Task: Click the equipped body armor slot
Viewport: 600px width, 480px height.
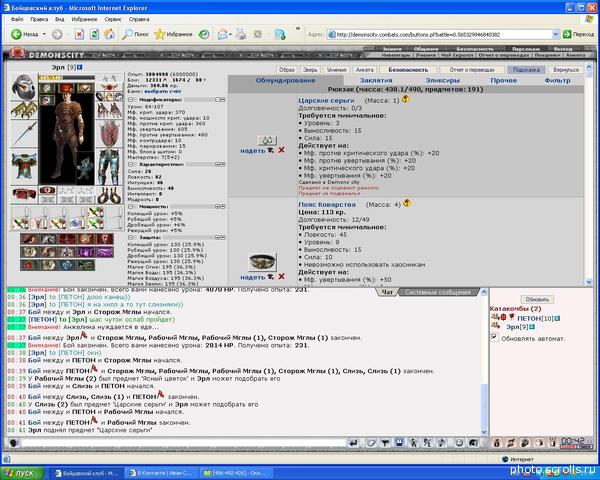Action: [x=24, y=166]
